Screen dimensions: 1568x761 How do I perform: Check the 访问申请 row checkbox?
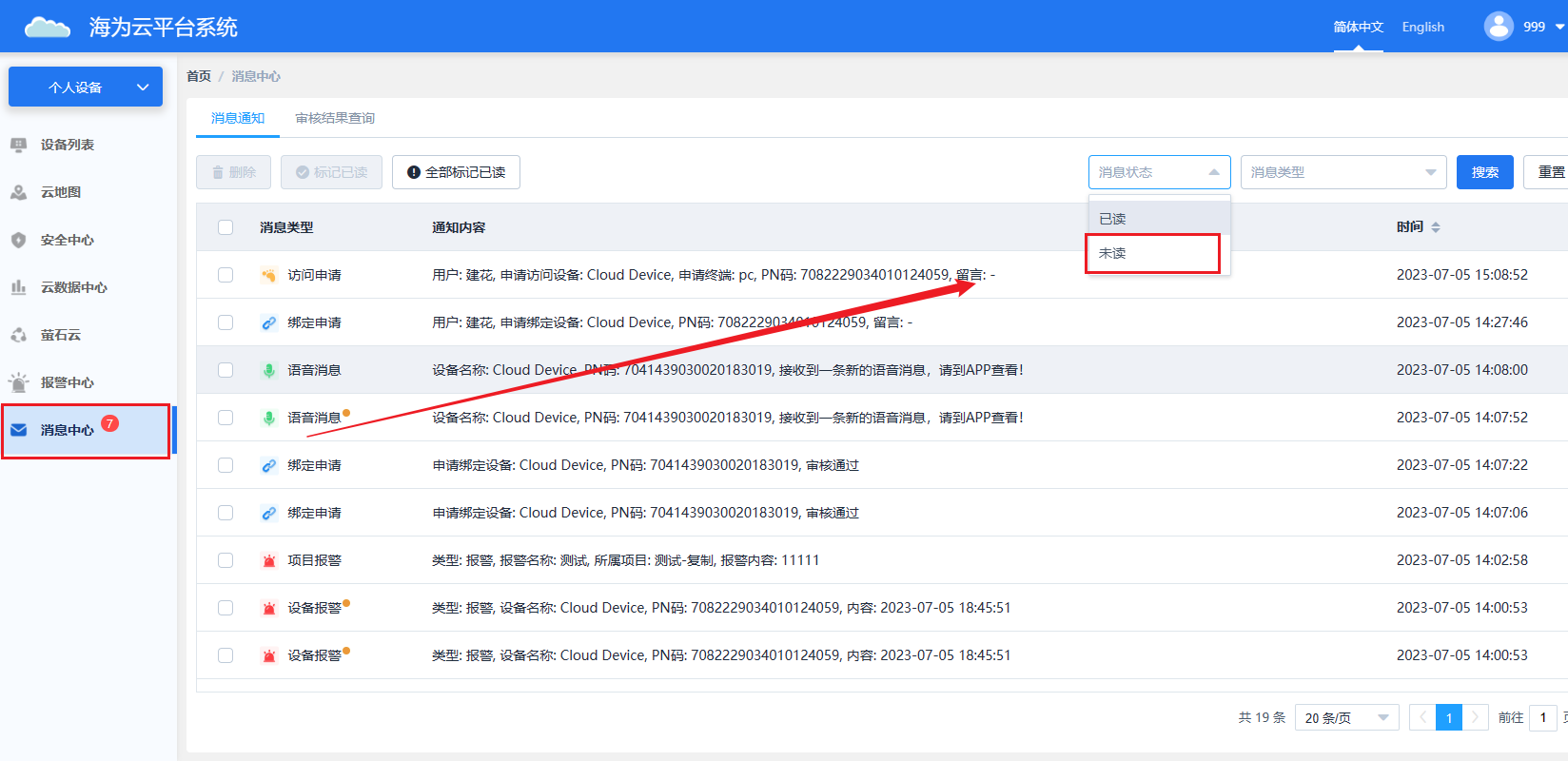coord(225,275)
